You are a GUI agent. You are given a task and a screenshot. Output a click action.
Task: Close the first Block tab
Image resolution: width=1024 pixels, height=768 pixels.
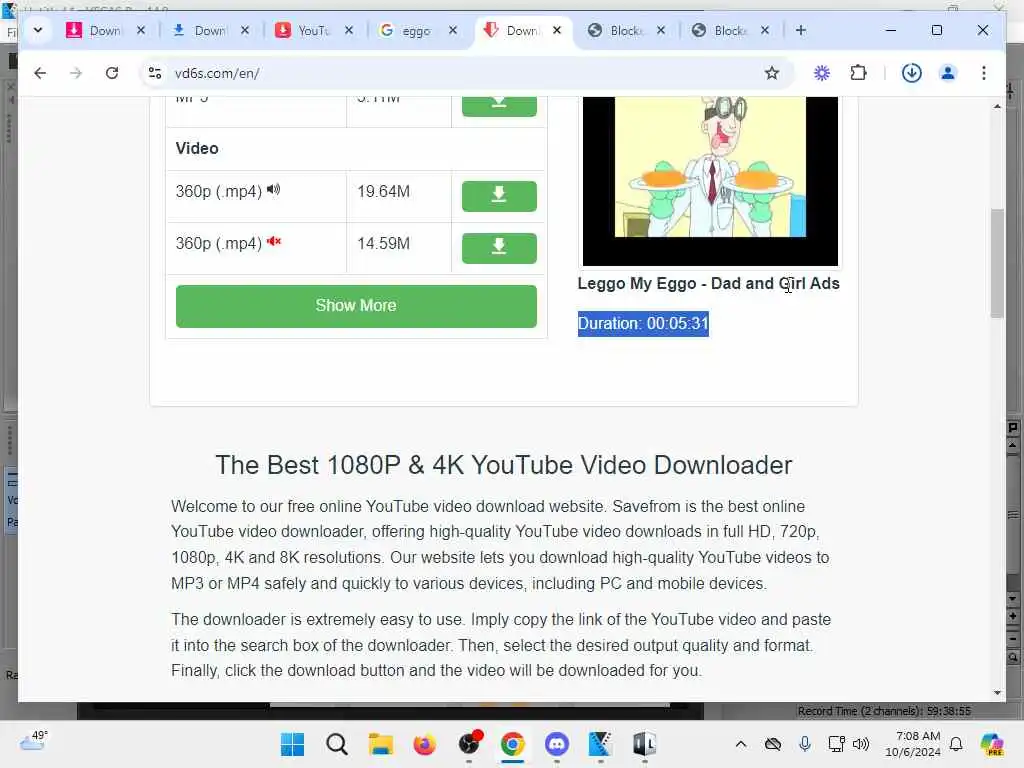click(x=661, y=30)
